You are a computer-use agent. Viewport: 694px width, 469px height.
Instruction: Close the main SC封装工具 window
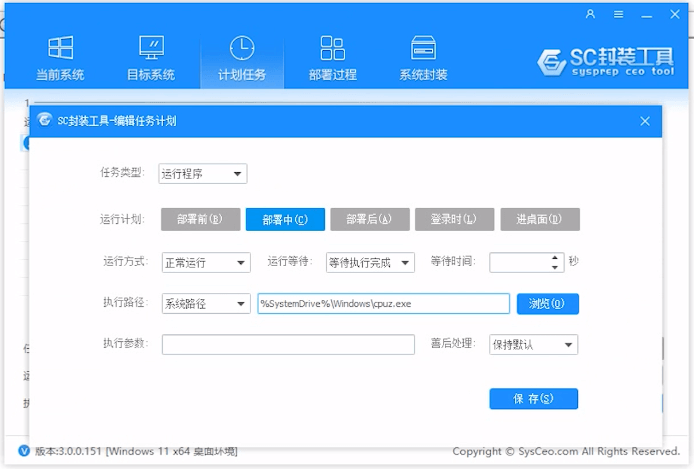[x=675, y=14]
